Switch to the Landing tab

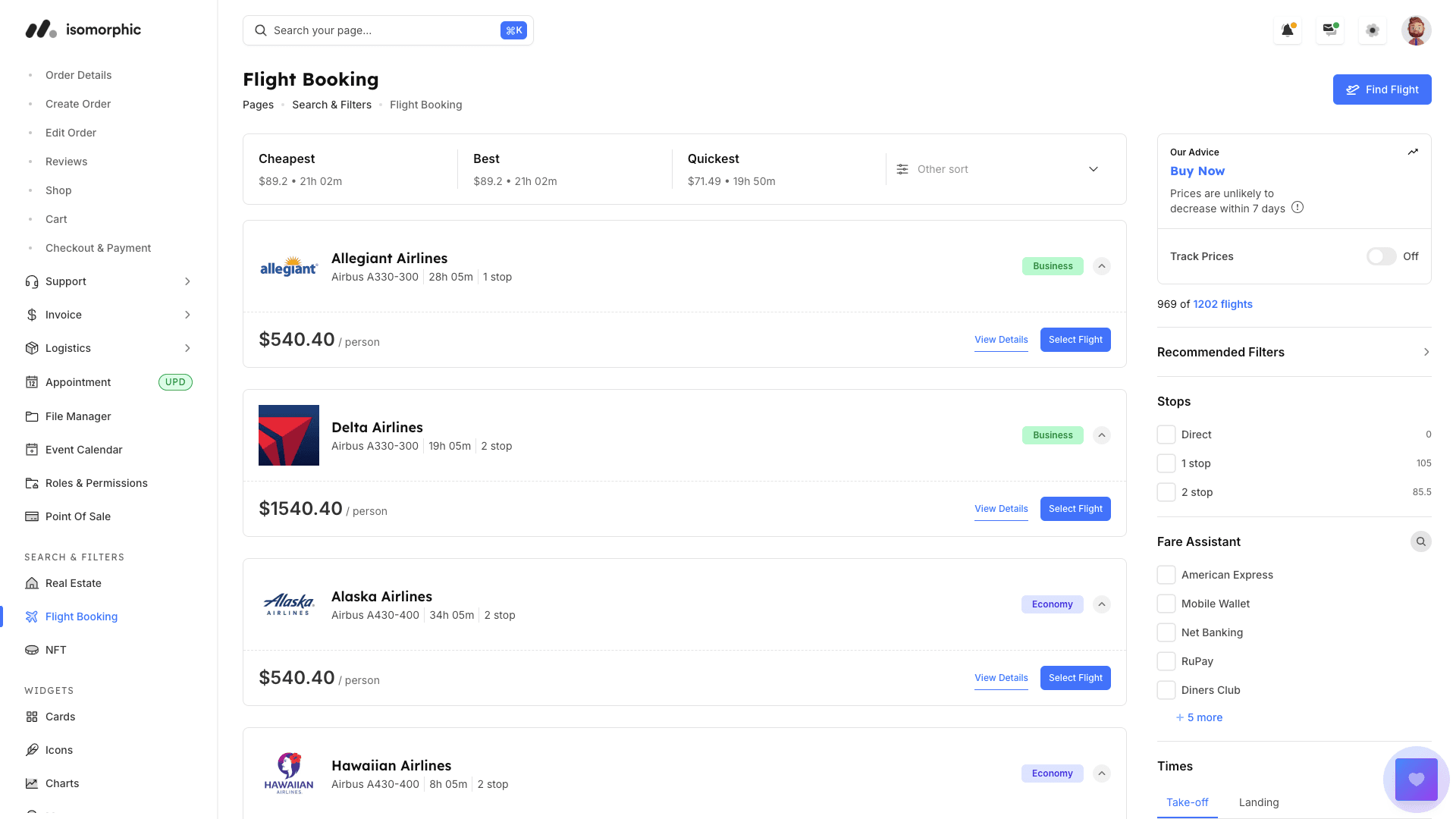(x=1258, y=802)
